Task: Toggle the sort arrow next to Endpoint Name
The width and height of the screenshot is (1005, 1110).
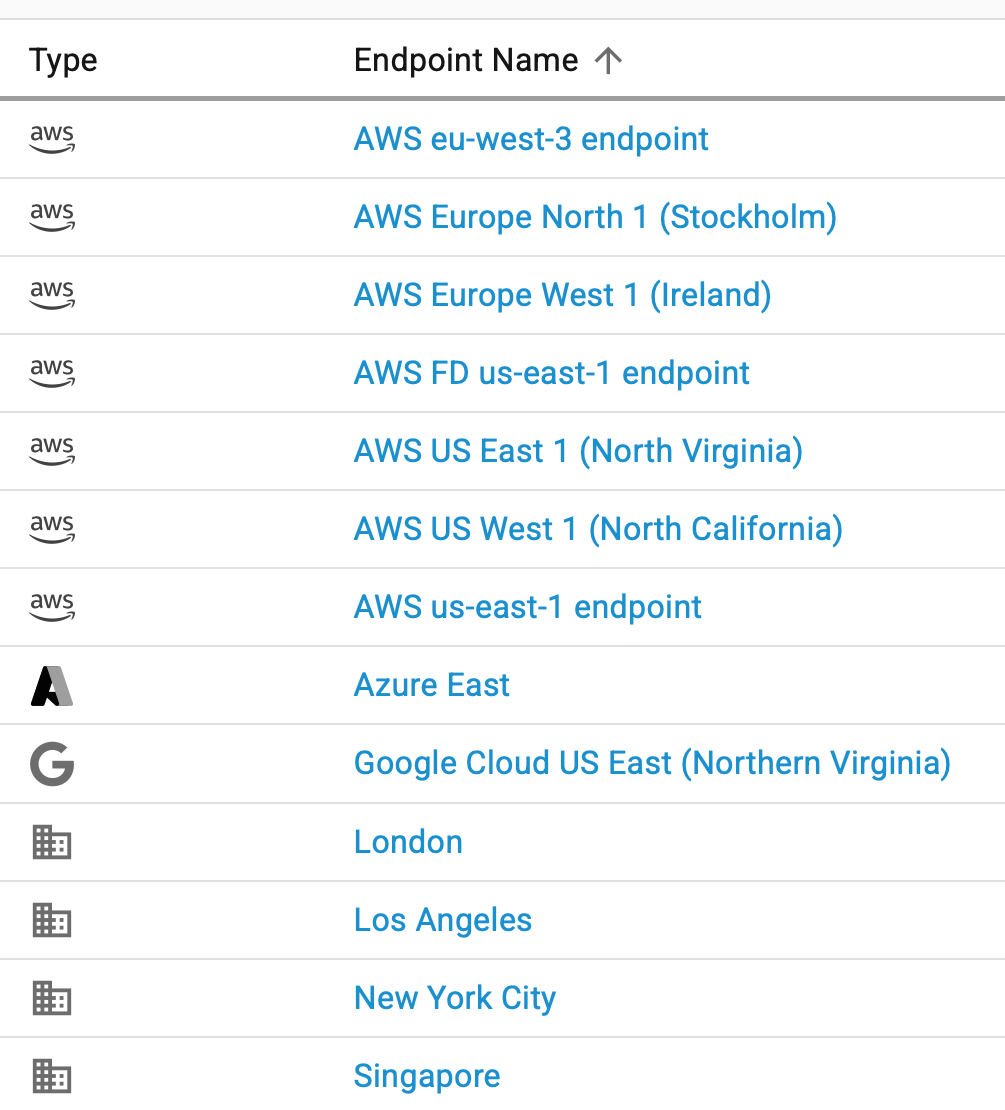Action: (608, 61)
